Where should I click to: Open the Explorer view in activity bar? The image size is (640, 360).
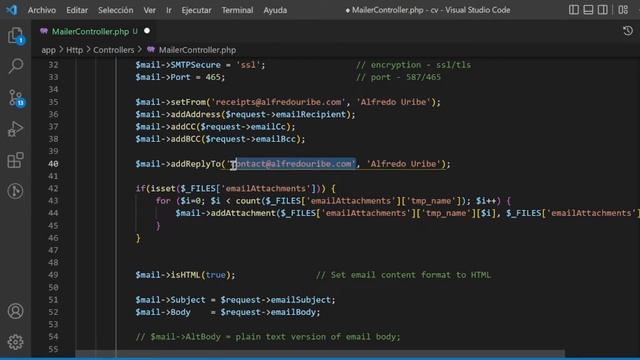coord(16,36)
